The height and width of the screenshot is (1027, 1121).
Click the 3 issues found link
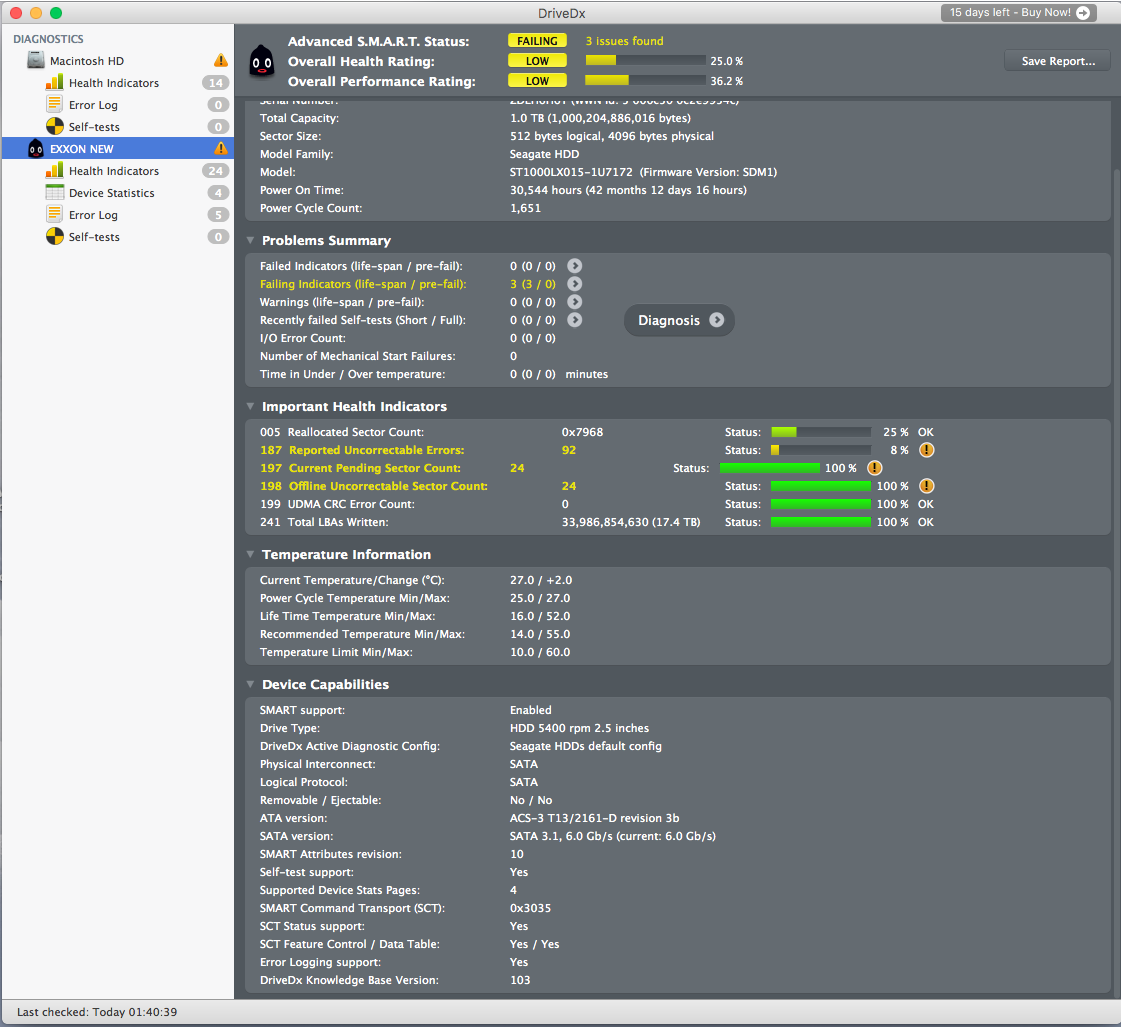pyautogui.click(x=624, y=41)
